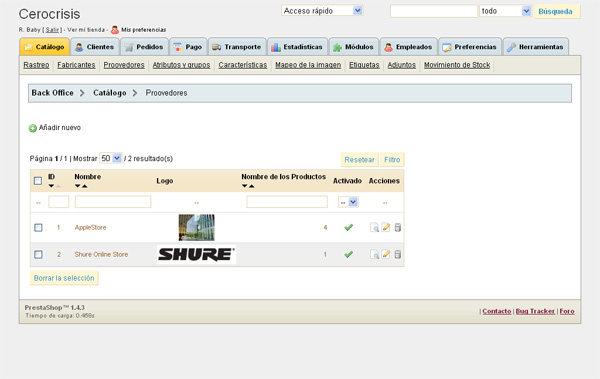Click the Nombre de los Productos filter field
The image size is (600, 379).
(x=287, y=201)
